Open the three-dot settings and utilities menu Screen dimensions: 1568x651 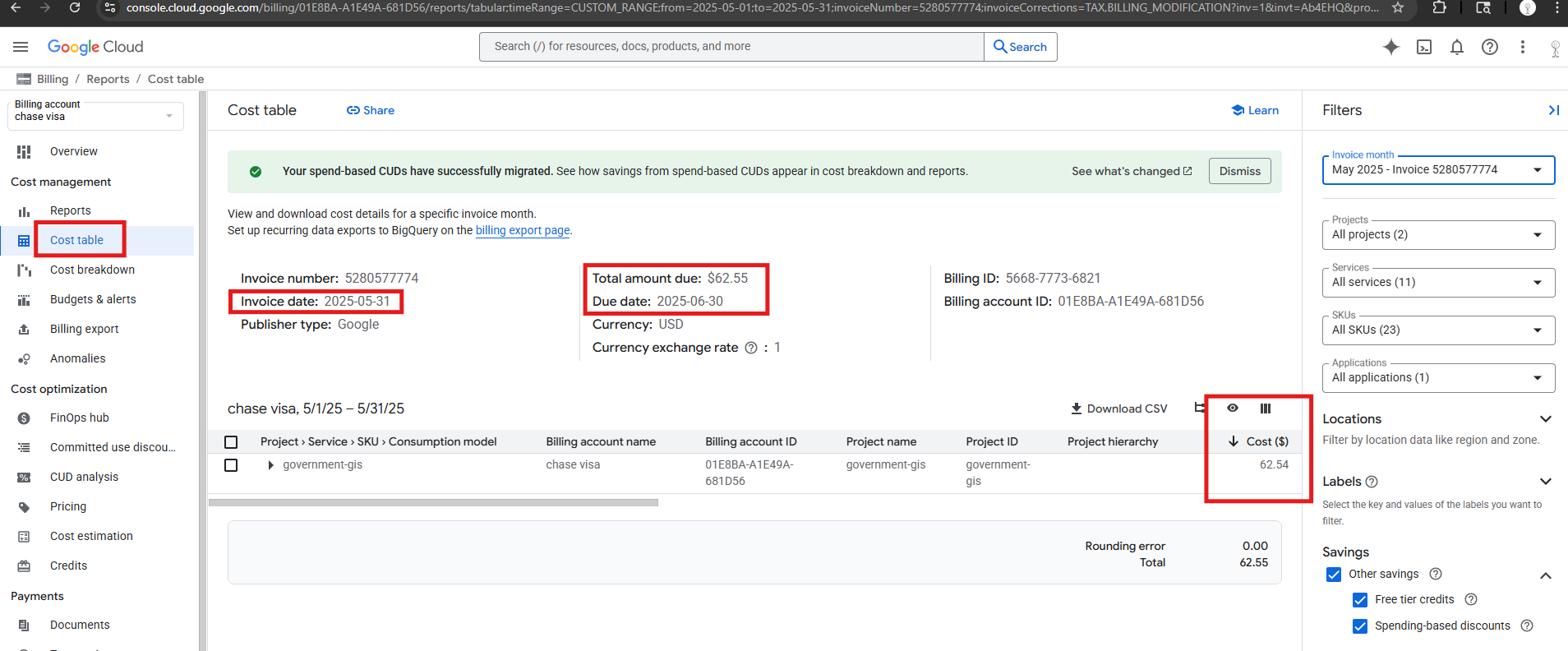(1523, 47)
